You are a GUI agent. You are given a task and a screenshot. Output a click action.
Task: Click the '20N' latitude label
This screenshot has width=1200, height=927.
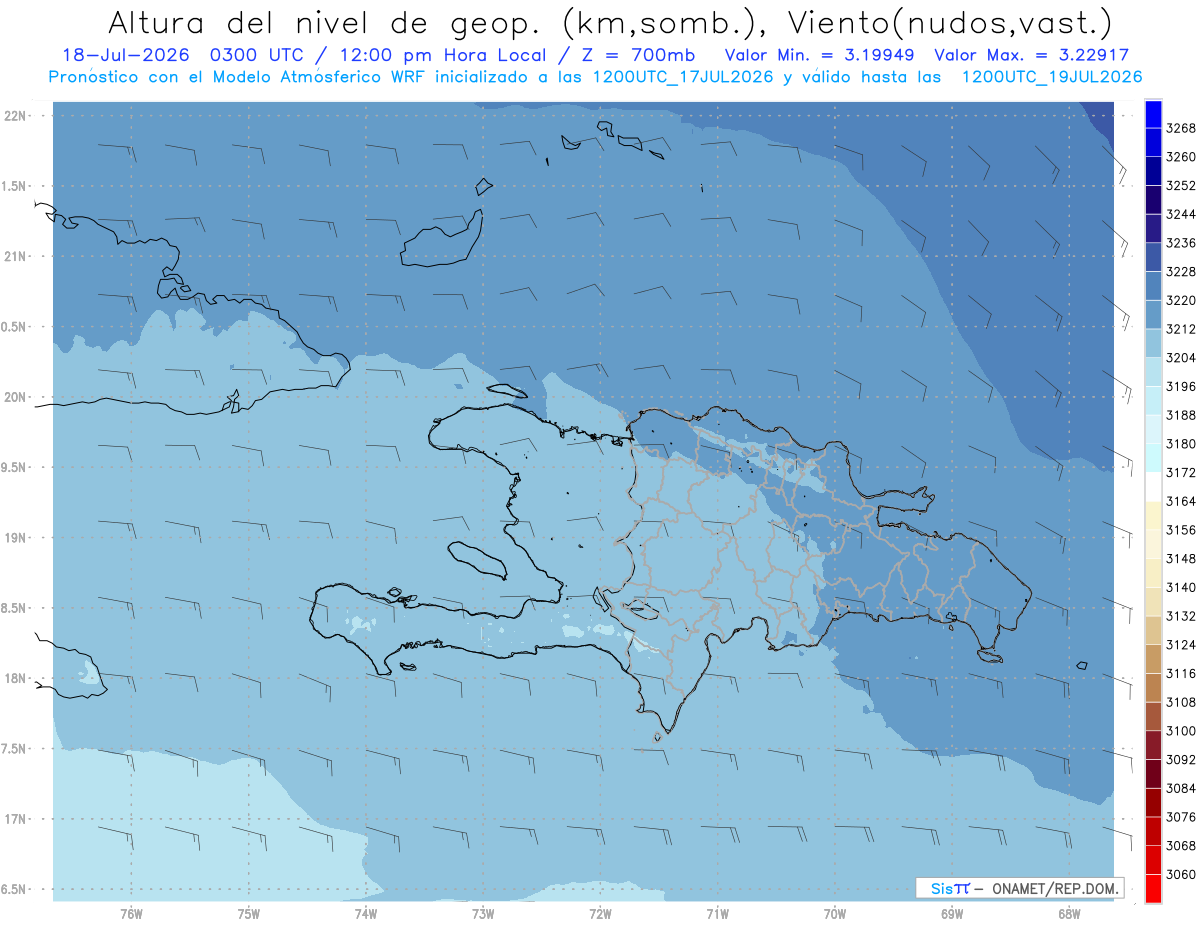[16, 397]
